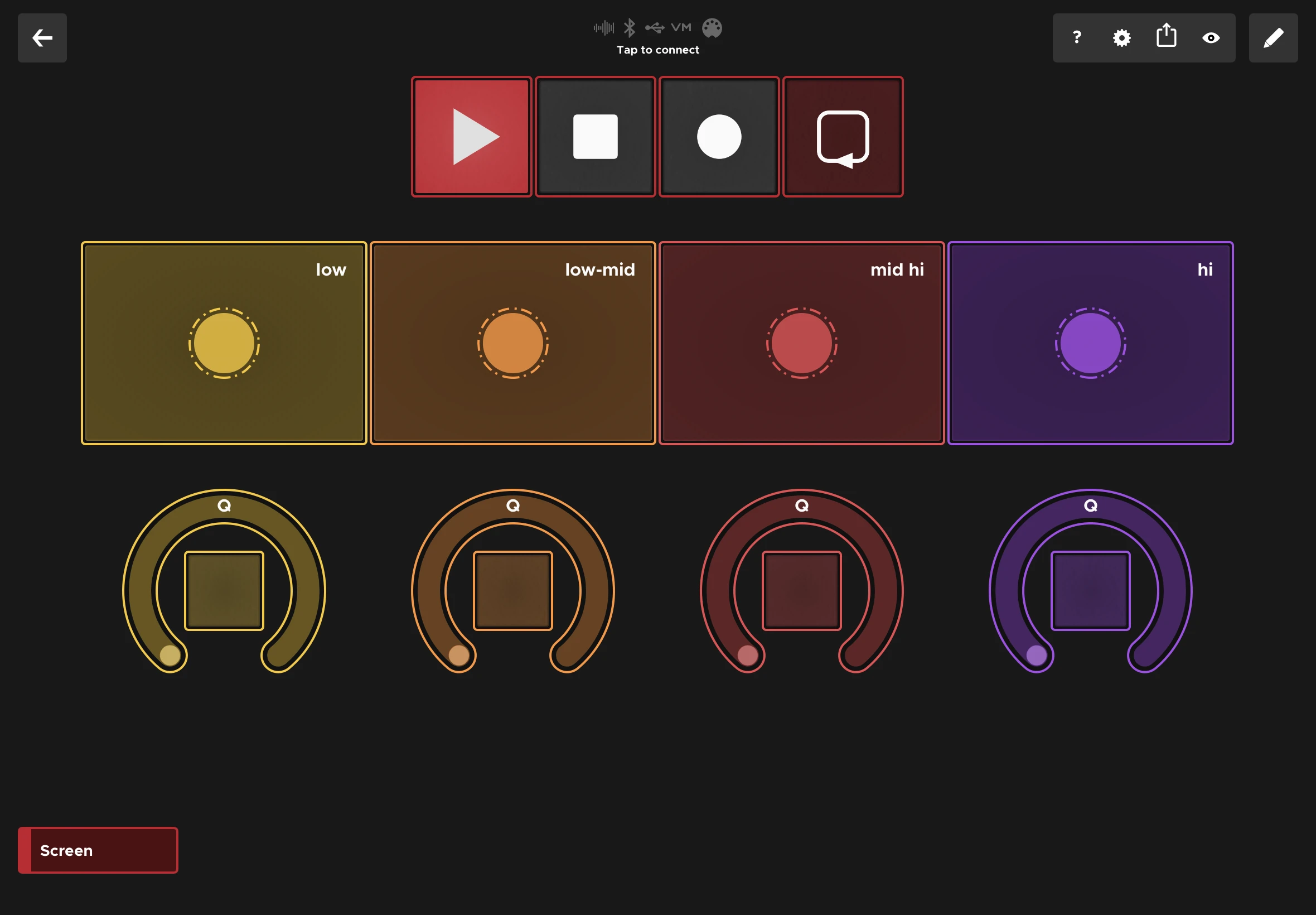Toggle the loop button
Viewport: 1316px width, 915px height.
pos(843,137)
